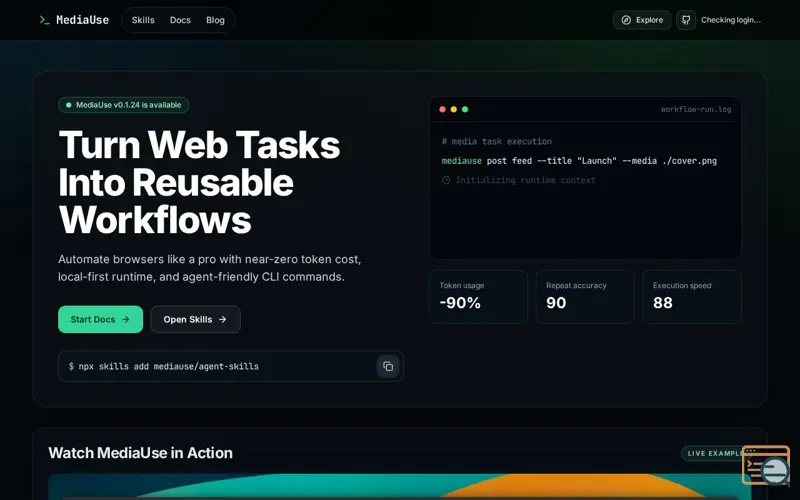The height and width of the screenshot is (500, 800).
Task: Click the mediause post feed command line
Action: point(579,161)
